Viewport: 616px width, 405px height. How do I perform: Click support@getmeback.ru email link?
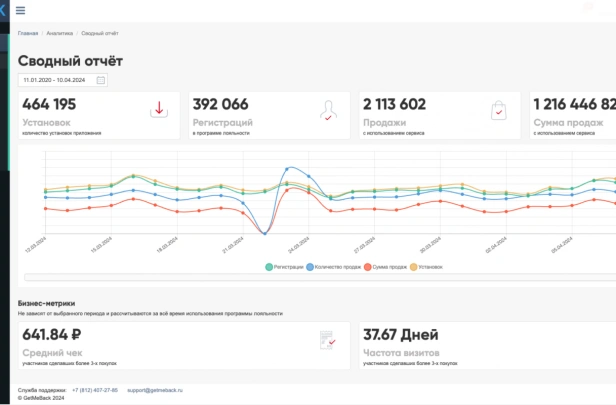pyautogui.click(x=155, y=390)
